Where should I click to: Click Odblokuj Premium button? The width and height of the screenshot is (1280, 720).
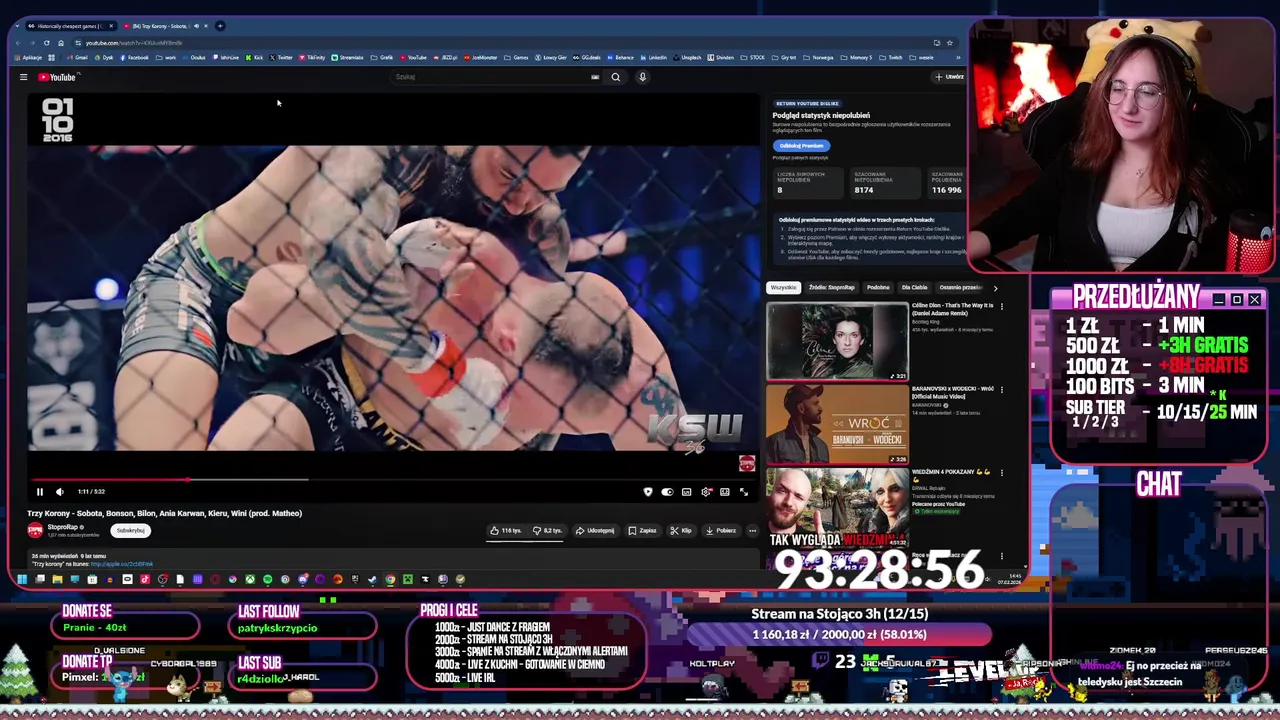(800, 146)
